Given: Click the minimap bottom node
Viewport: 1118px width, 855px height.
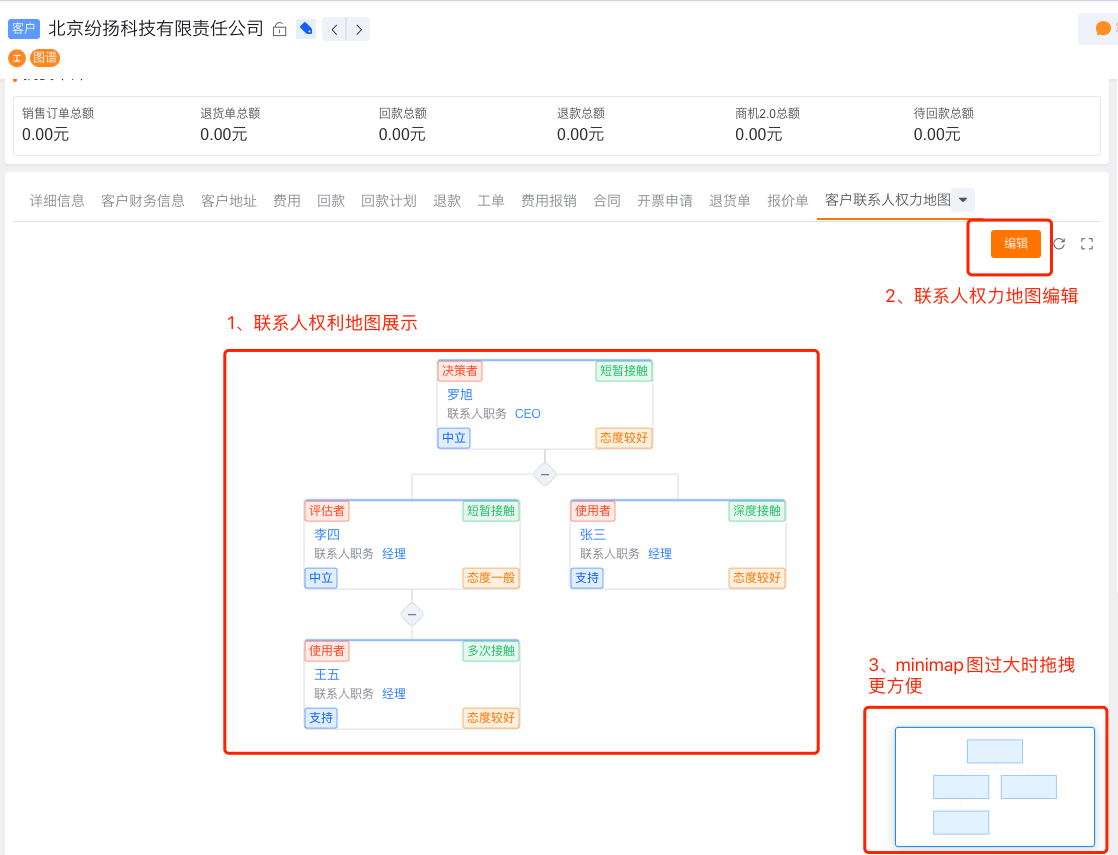Looking at the screenshot, I should click(961, 822).
